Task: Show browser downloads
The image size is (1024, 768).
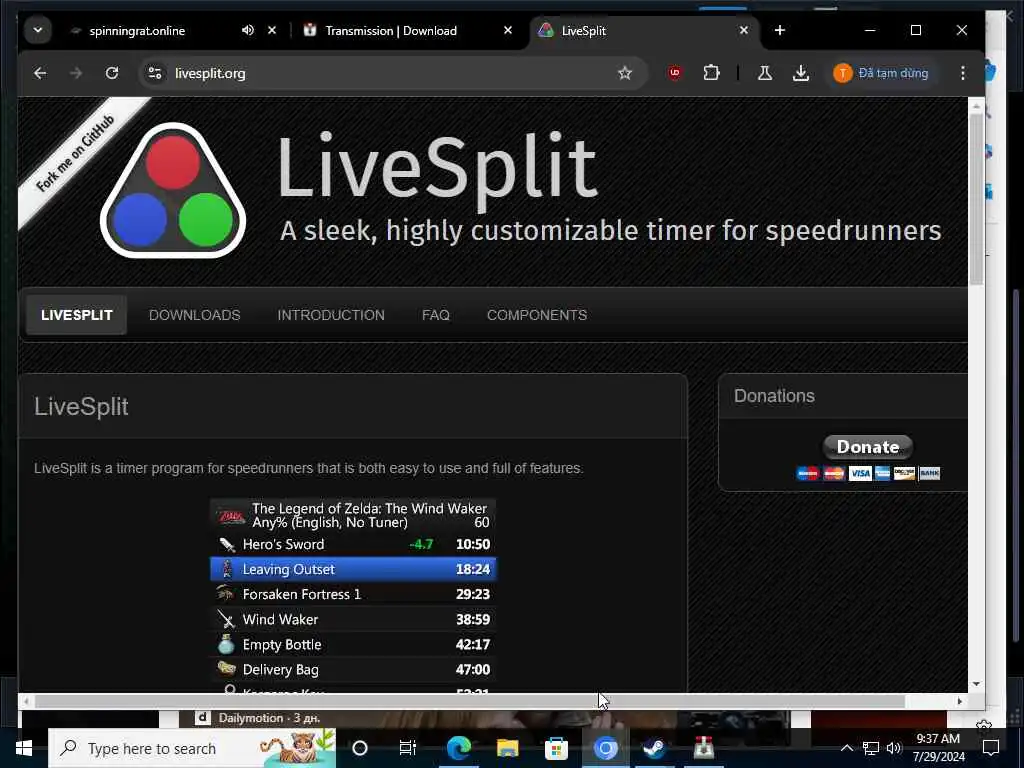Action: click(801, 73)
